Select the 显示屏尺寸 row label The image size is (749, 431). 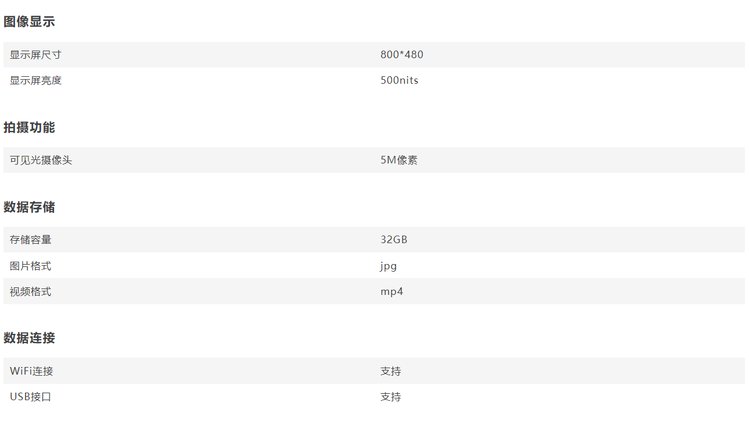[35, 55]
